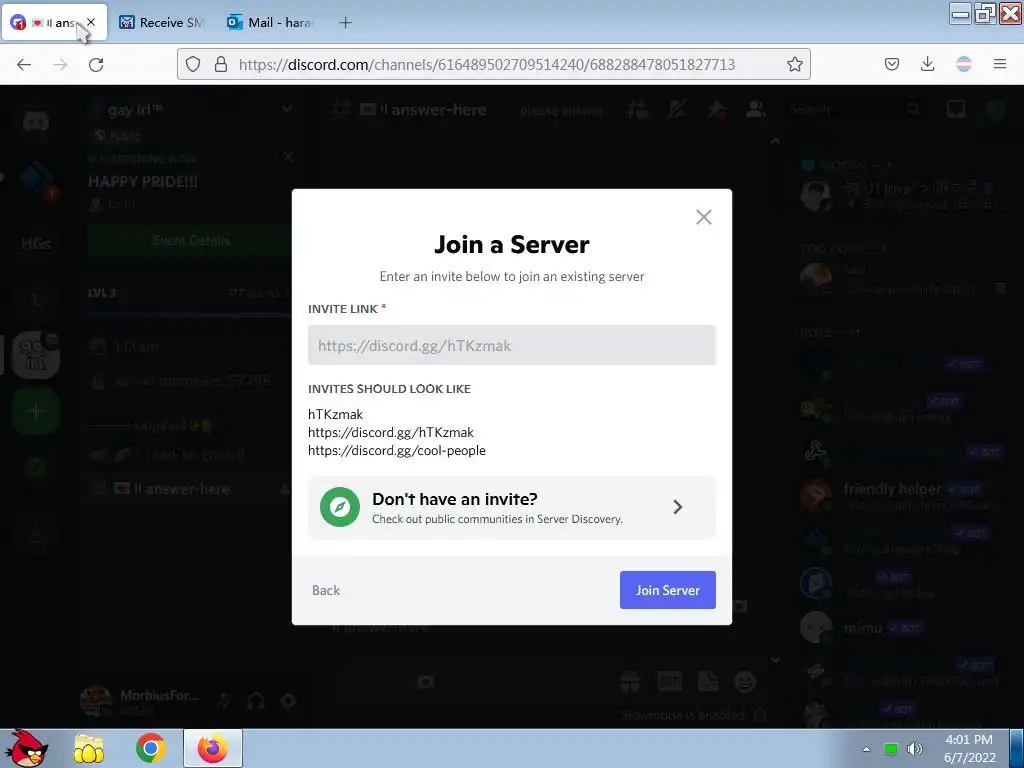Click the shield tracking protection icon
Image resolution: width=1024 pixels, height=768 pixels.
pyautogui.click(x=193, y=64)
